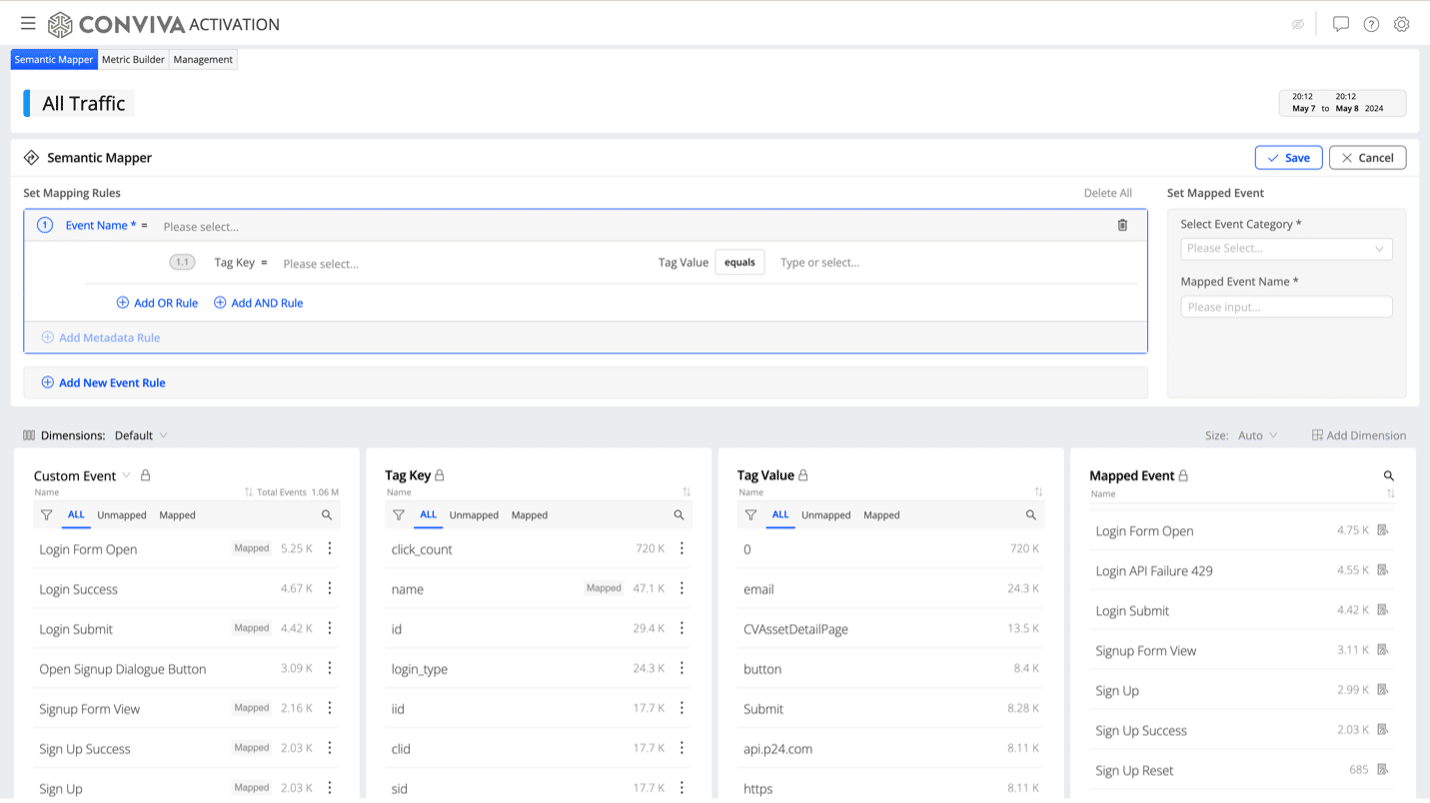This screenshot has height=803, width=1430.
Task: Click the chat feedback icon in header
Action: (1341, 24)
